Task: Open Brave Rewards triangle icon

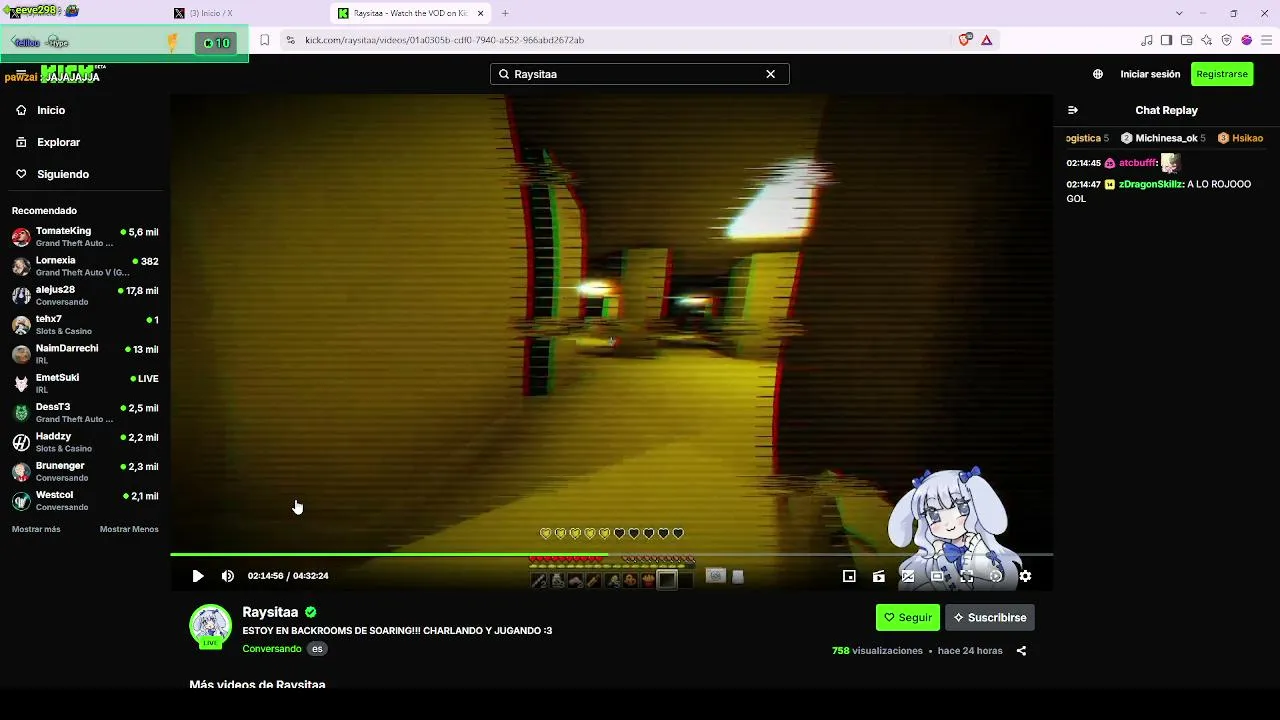Action: 987,40
